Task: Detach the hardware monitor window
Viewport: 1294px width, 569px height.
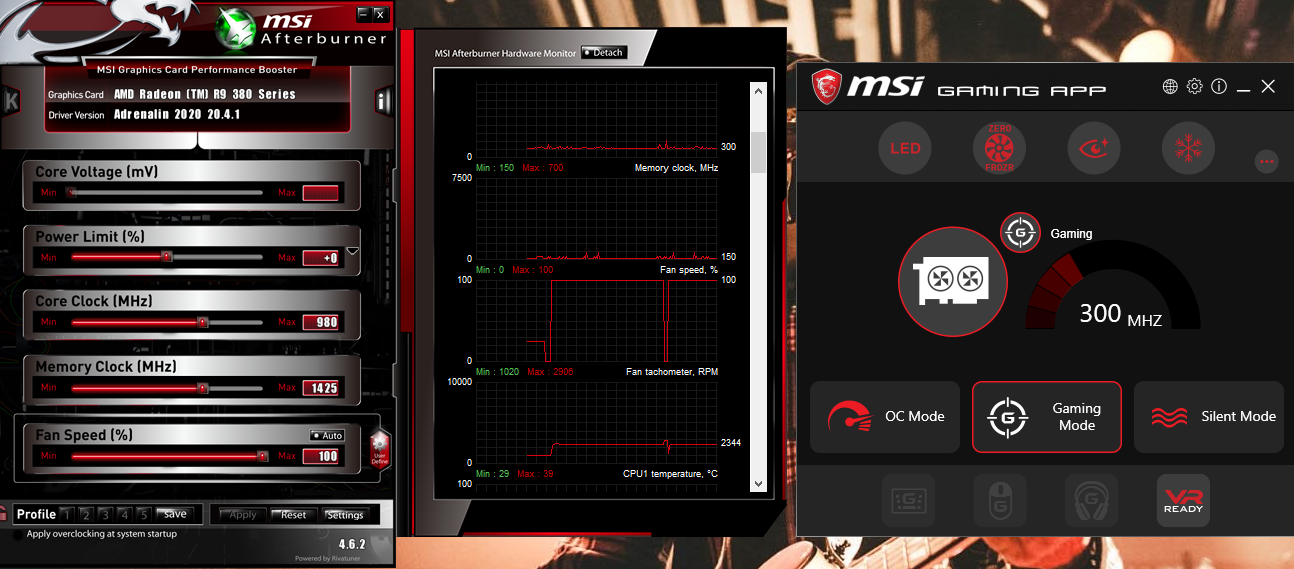Action: [x=603, y=53]
